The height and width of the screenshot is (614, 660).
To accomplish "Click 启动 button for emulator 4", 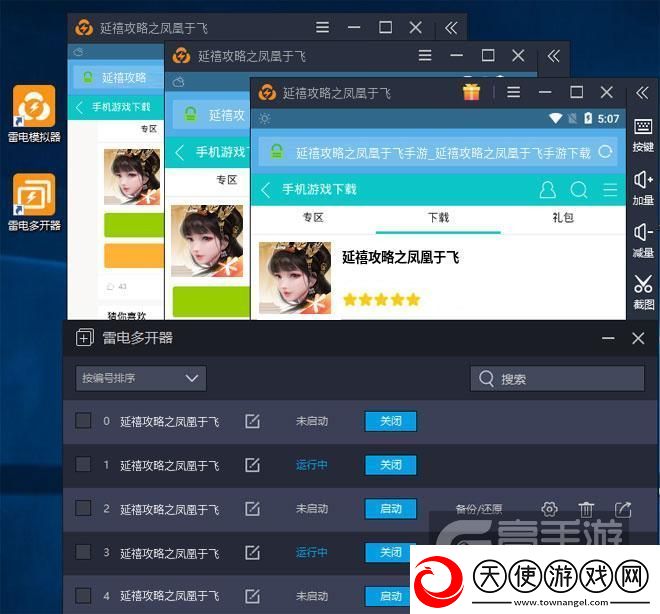I will (x=388, y=596).
